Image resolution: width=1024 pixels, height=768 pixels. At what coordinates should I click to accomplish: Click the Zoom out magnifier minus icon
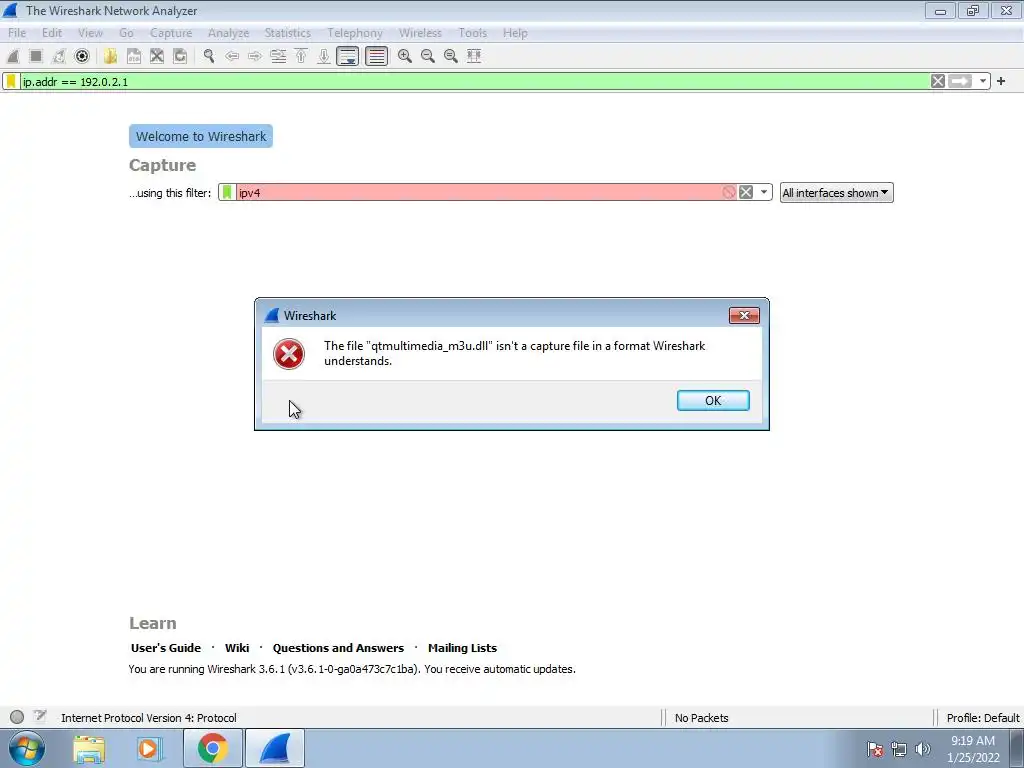click(x=428, y=56)
